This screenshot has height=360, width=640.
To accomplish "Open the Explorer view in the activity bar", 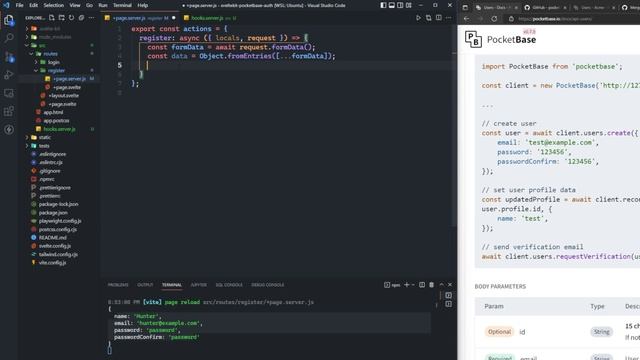I will (x=9, y=20).
